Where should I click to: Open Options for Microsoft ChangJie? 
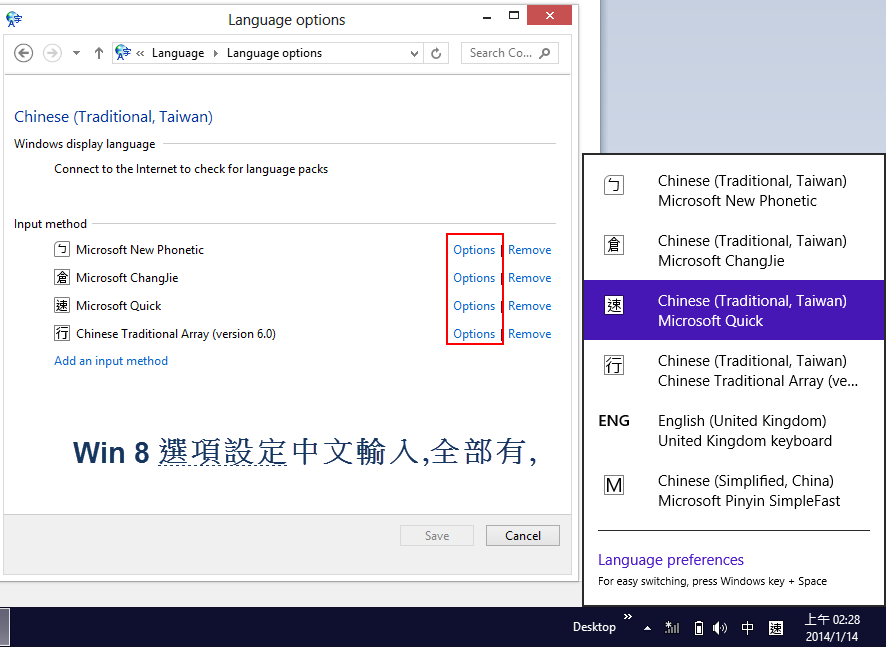tap(474, 278)
